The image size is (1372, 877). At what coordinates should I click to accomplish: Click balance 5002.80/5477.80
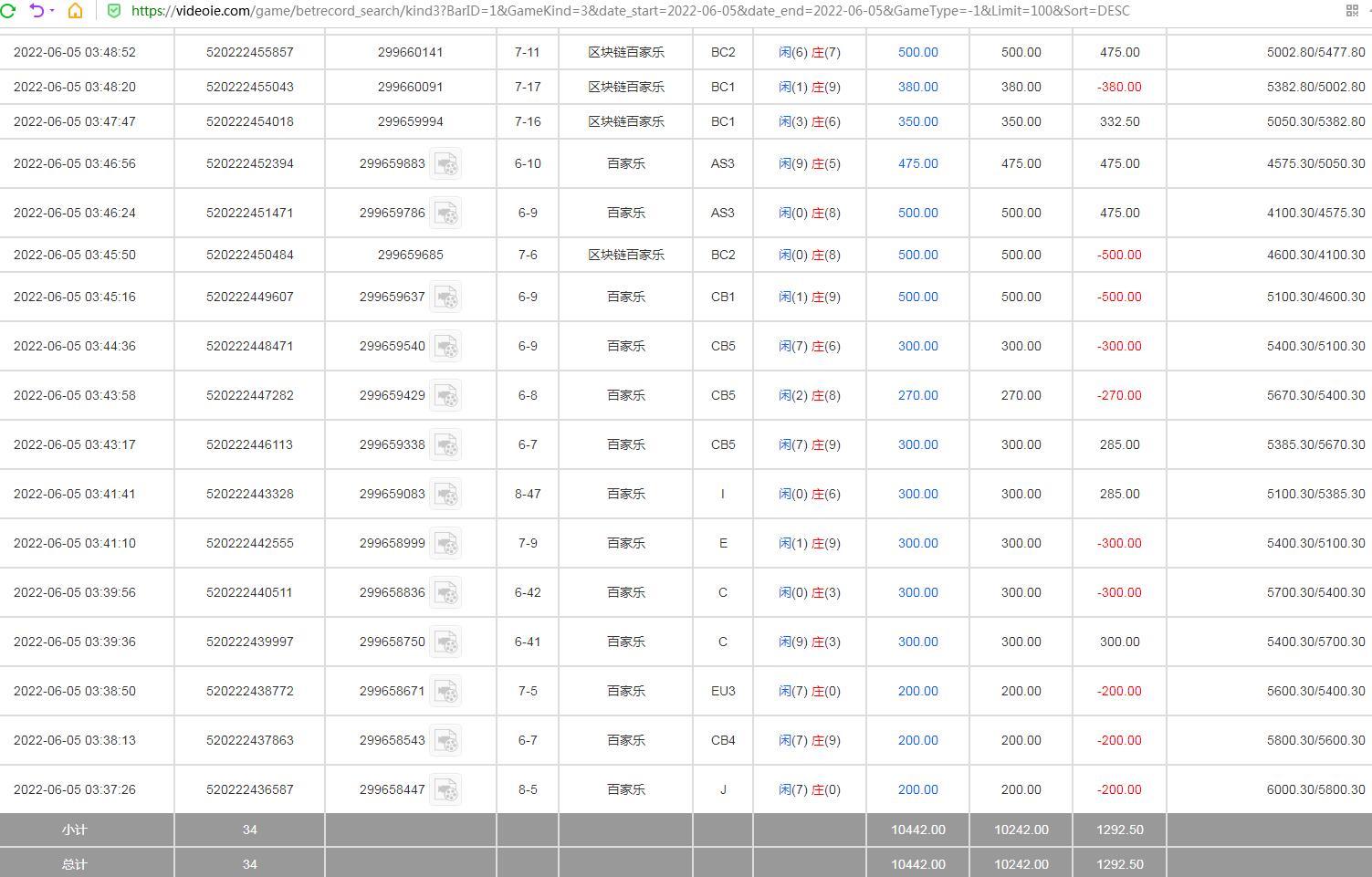pos(1316,52)
